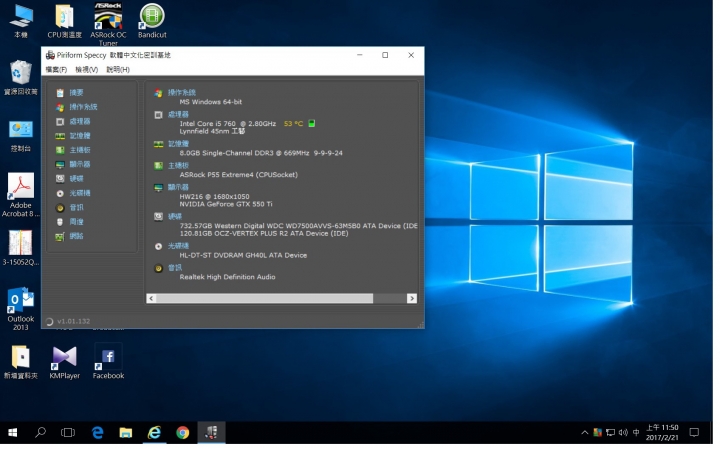Image resolution: width=720 pixels, height=449 pixels.
Task: Open the 硬碟 (Hard drives) sidebar entry
Action: pyautogui.click(x=70, y=179)
